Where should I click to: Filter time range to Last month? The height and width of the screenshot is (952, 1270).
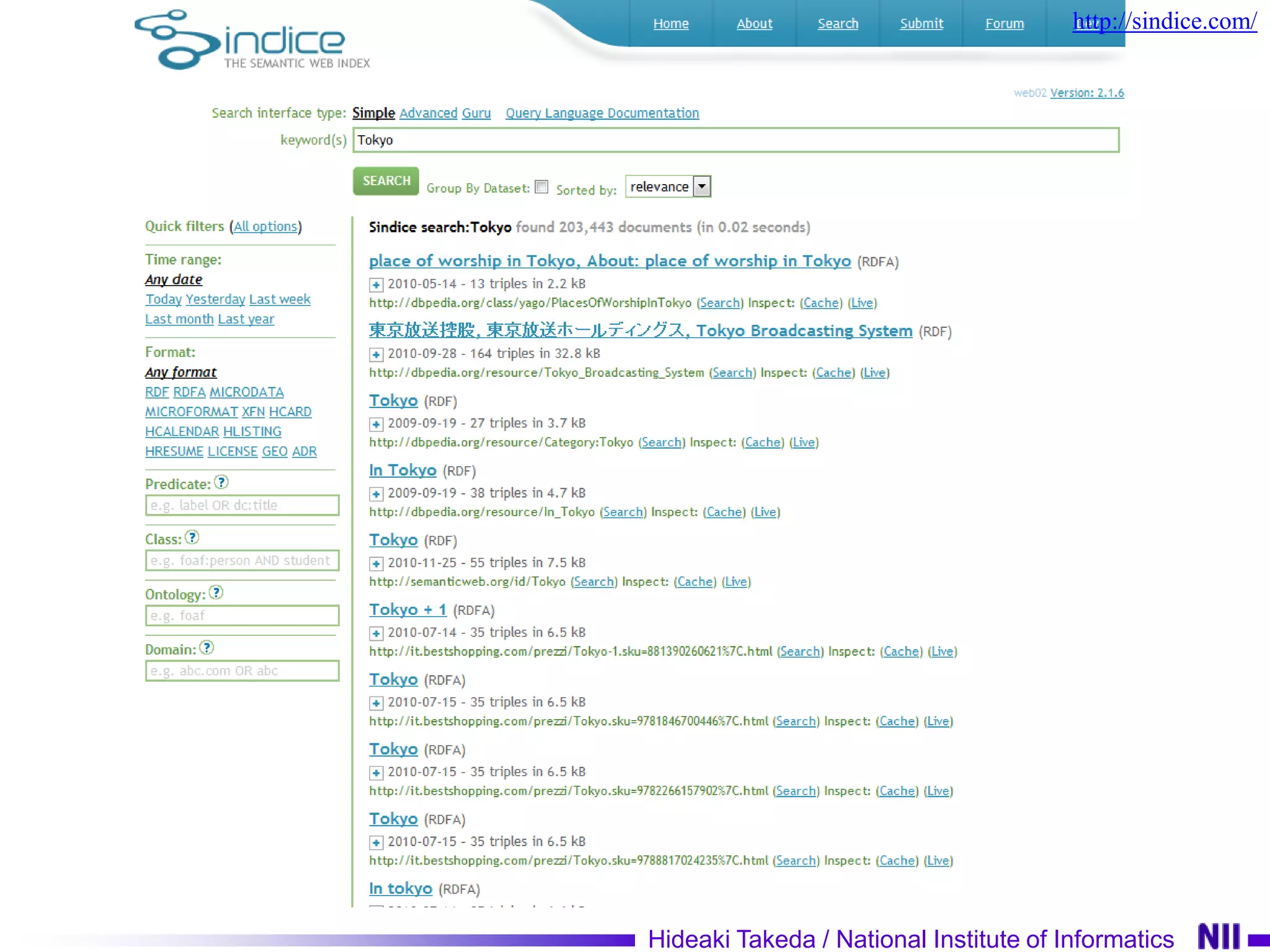pos(179,319)
